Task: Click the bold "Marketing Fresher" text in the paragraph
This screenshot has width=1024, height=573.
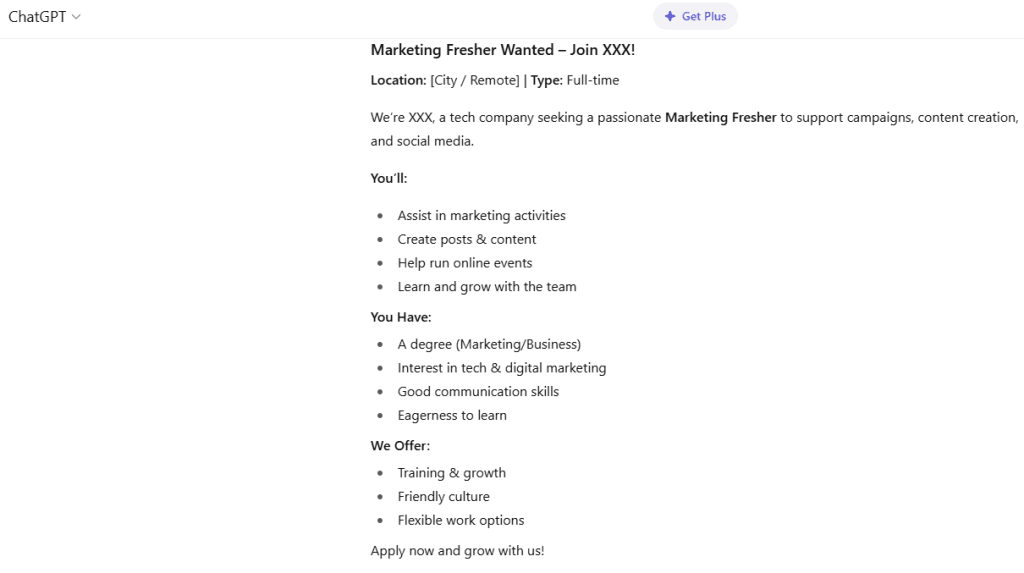Action: (x=720, y=117)
